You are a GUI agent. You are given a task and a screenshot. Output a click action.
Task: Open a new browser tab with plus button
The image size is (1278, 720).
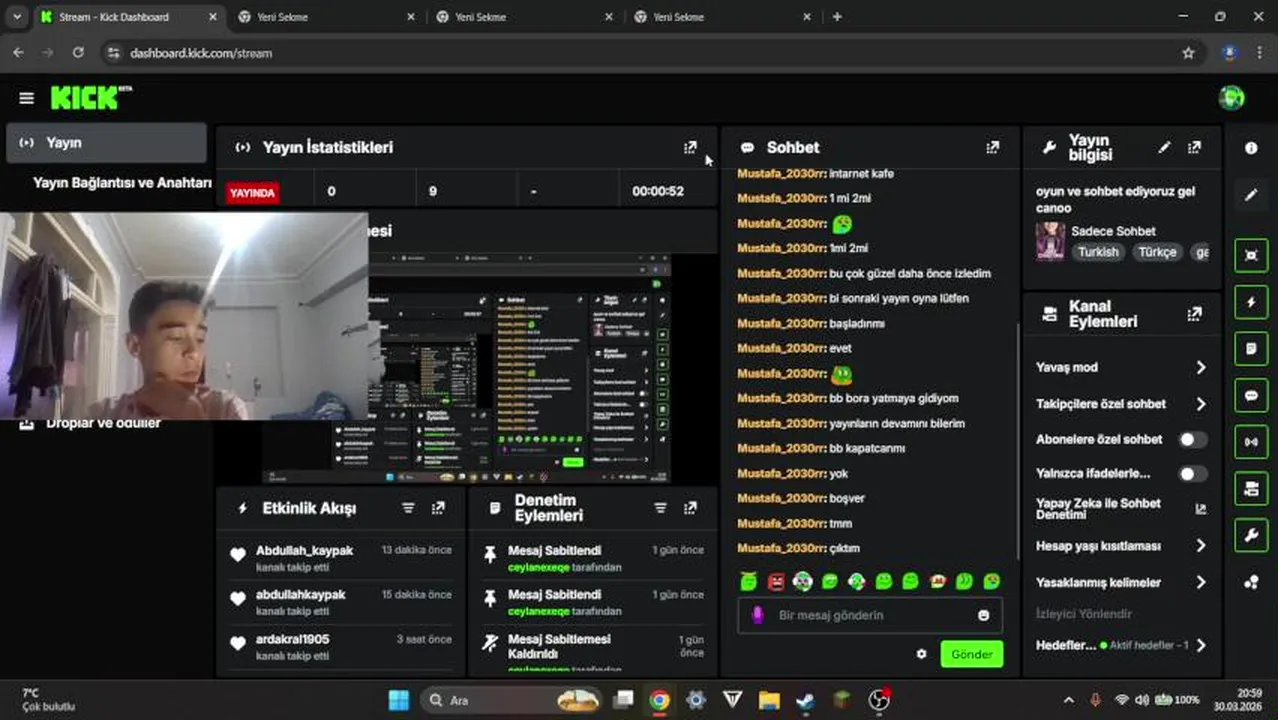pyautogui.click(x=837, y=17)
